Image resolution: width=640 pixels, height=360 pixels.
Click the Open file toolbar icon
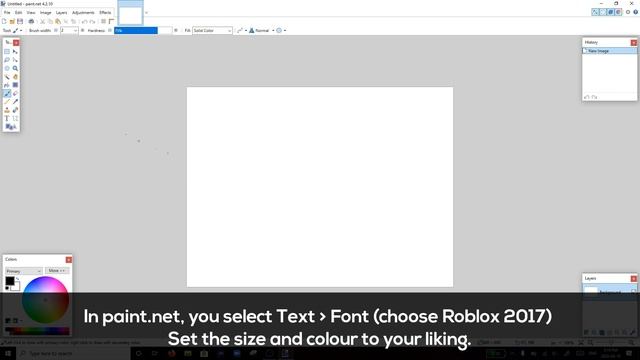click(12, 21)
